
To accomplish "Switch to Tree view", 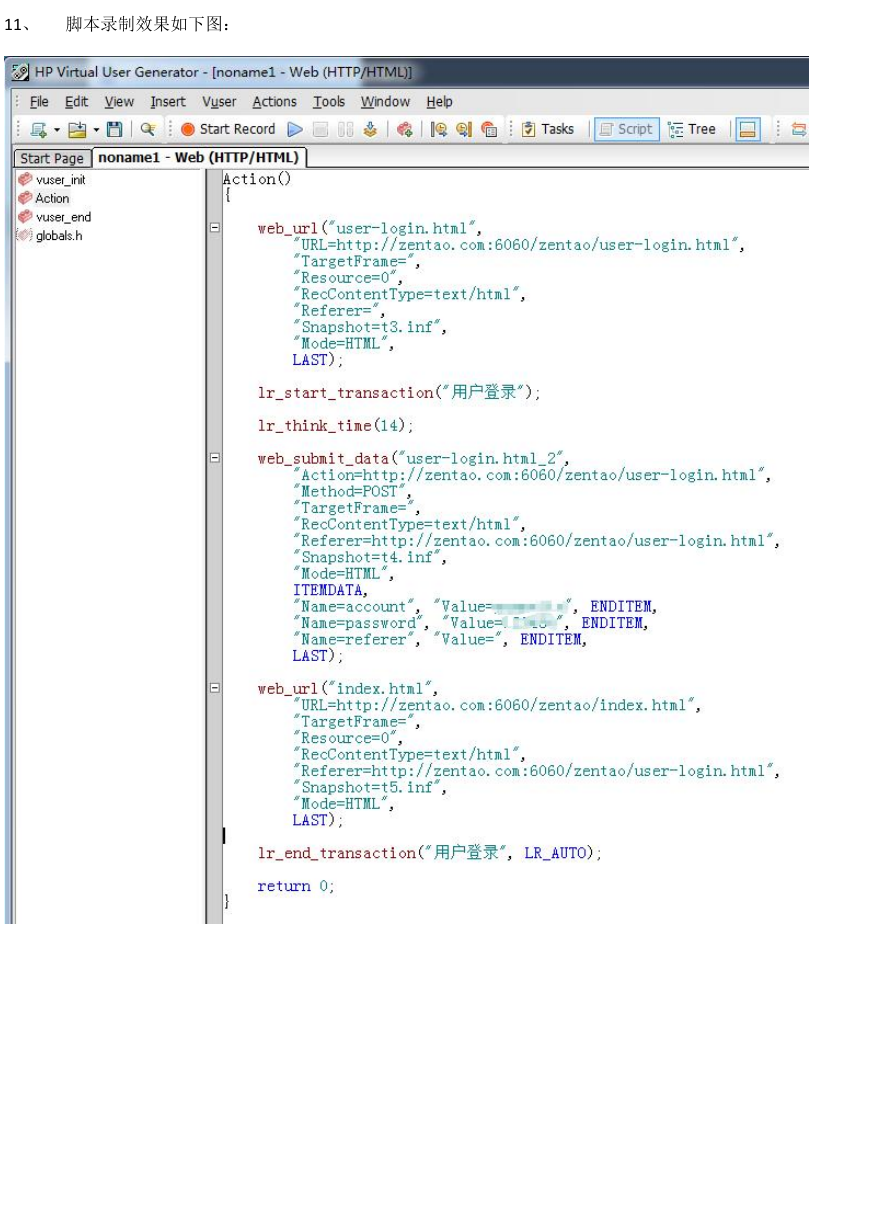I will [692, 129].
